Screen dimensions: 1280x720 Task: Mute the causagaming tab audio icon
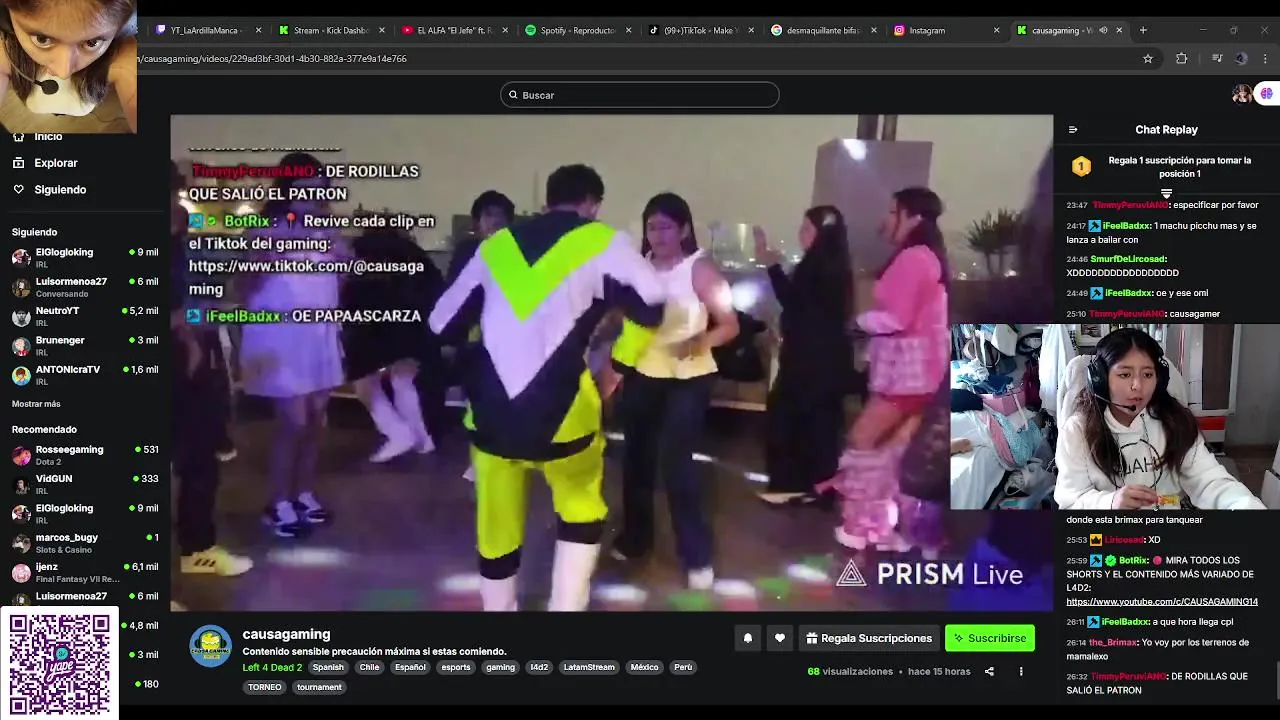[x=1103, y=30]
